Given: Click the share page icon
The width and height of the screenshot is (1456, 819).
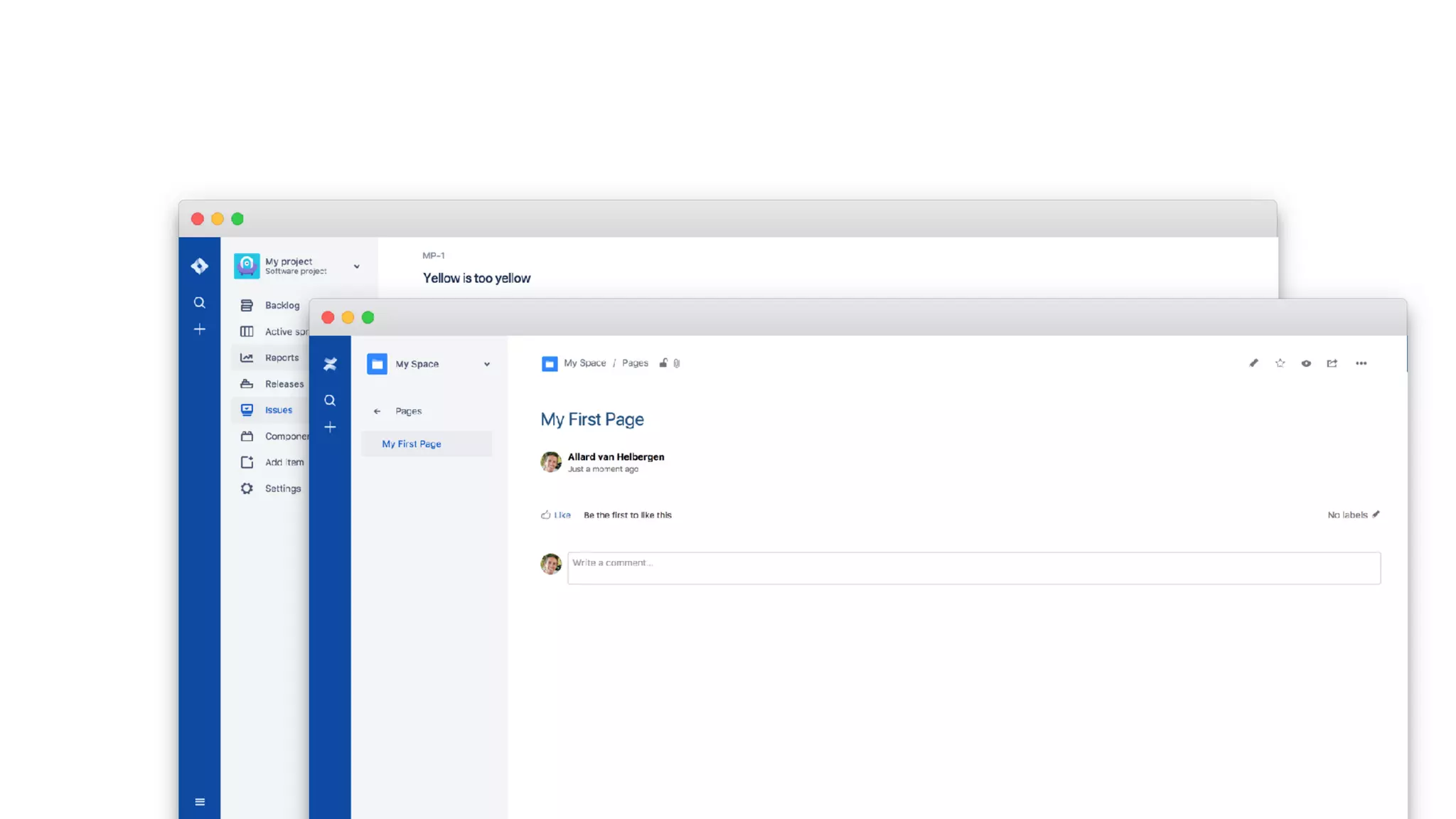Looking at the screenshot, I should click(1332, 363).
